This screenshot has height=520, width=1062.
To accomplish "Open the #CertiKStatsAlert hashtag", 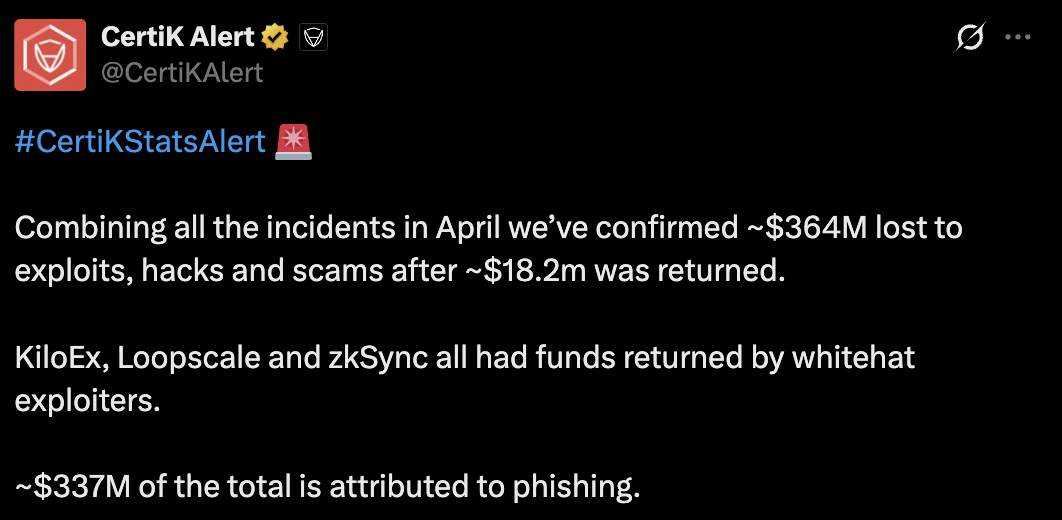I will 141,142.
